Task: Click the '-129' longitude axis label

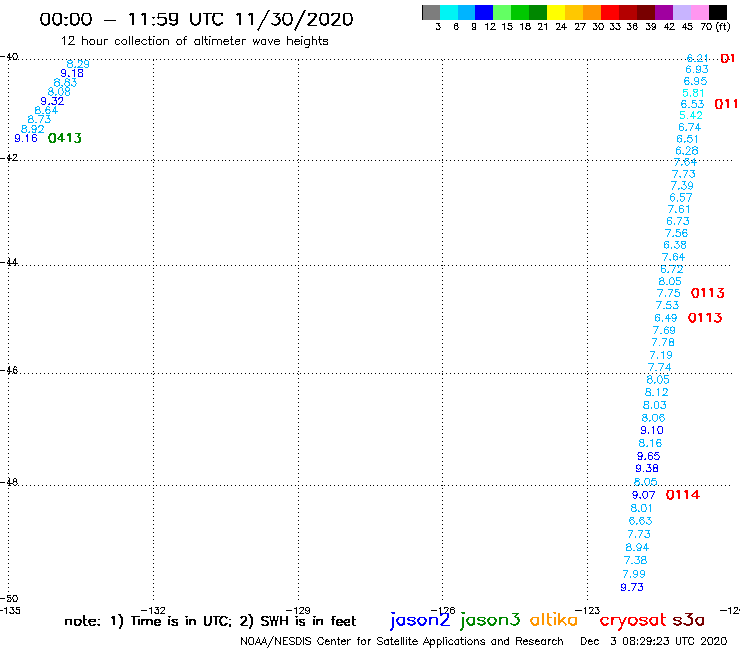Action: (x=298, y=610)
